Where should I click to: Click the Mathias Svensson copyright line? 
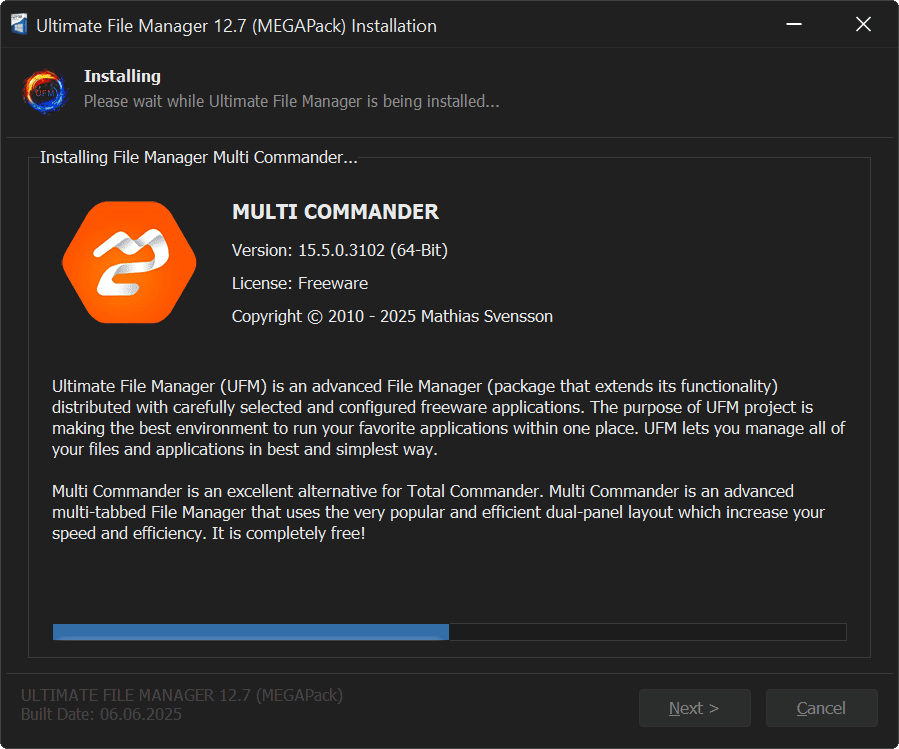click(x=392, y=316)
